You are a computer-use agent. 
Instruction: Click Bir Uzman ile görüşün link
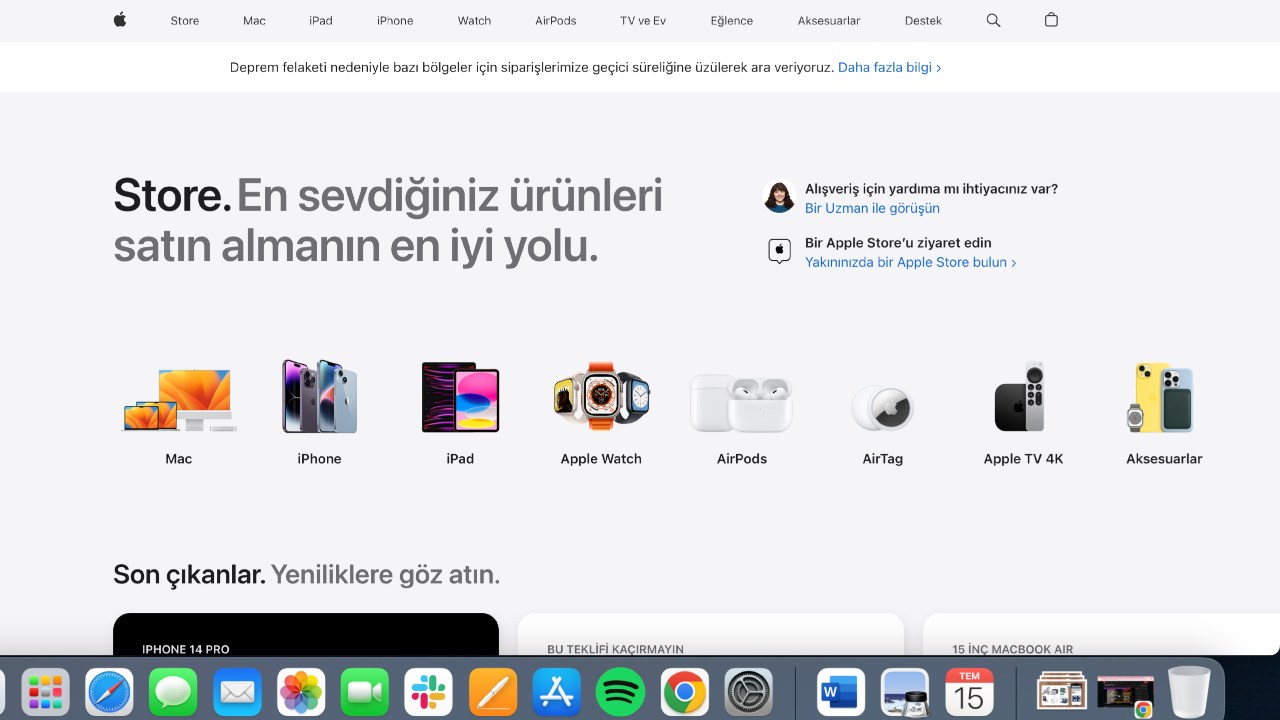point(872,208)
